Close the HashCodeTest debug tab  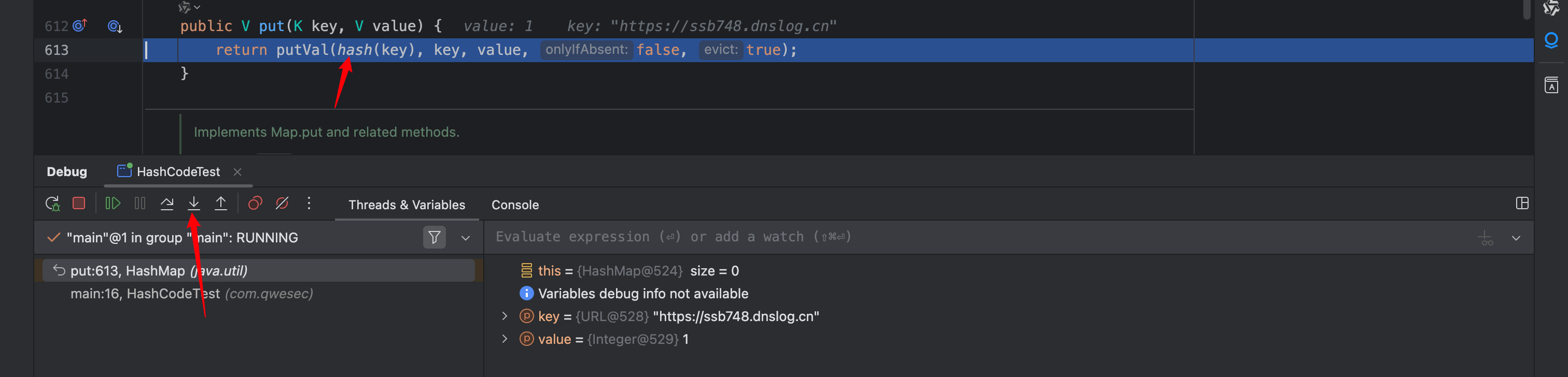point(238,172)
